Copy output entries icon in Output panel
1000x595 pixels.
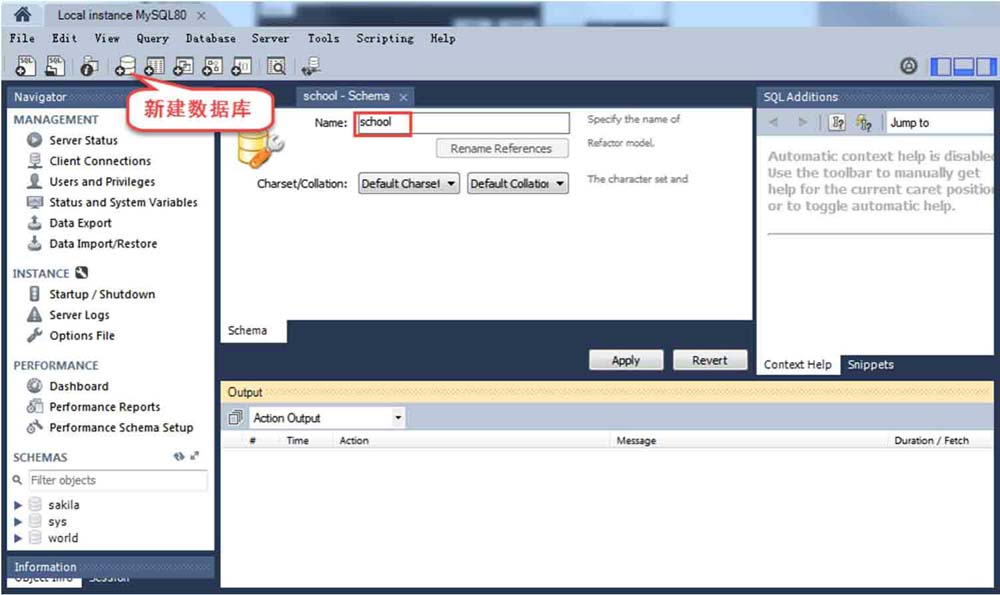(235, 418)
